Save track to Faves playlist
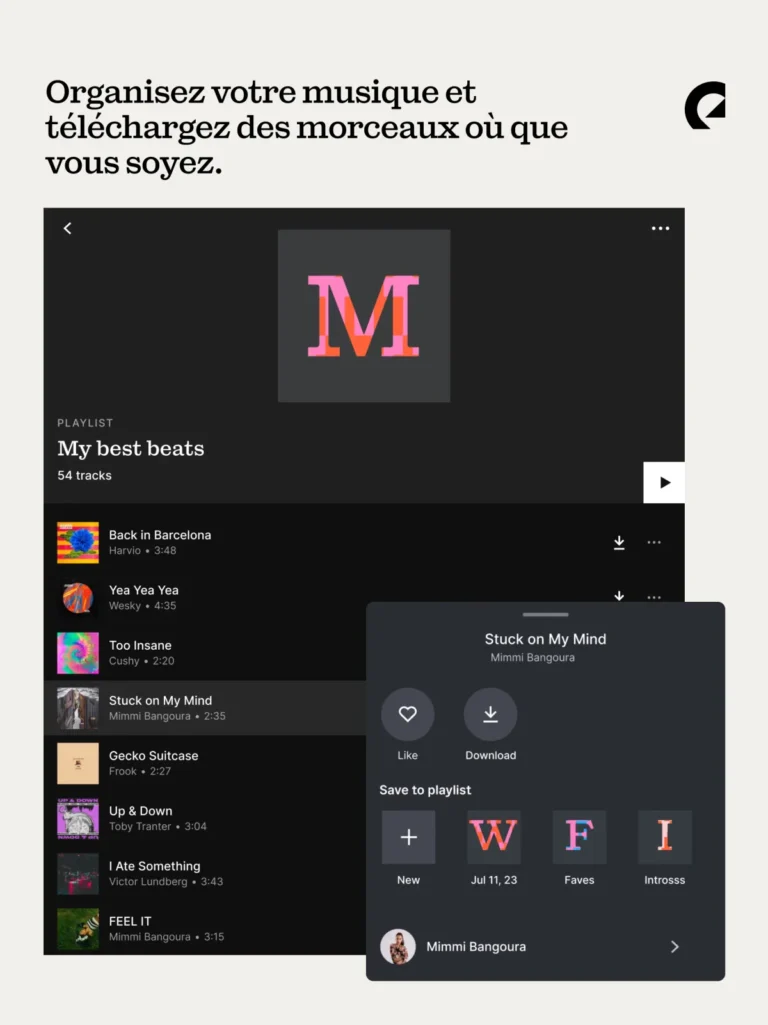768x1025 pixels. click(579, 837)
